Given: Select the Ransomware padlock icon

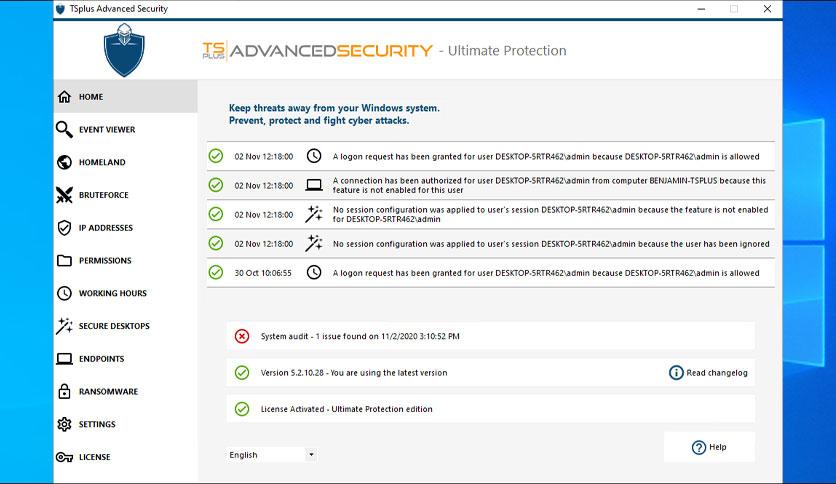Looking at the screenshot, I should pyautogui.click(x=64, y=391).
